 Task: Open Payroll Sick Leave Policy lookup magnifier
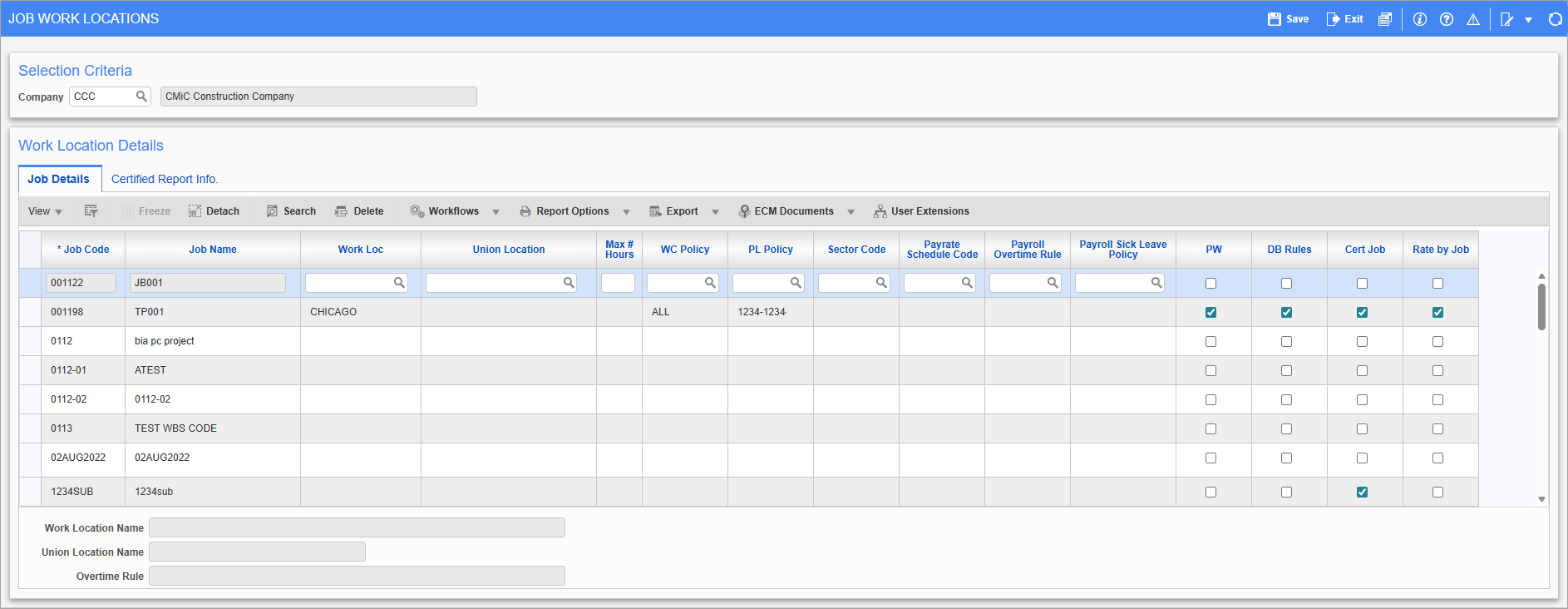click(x=1156, y=283)
